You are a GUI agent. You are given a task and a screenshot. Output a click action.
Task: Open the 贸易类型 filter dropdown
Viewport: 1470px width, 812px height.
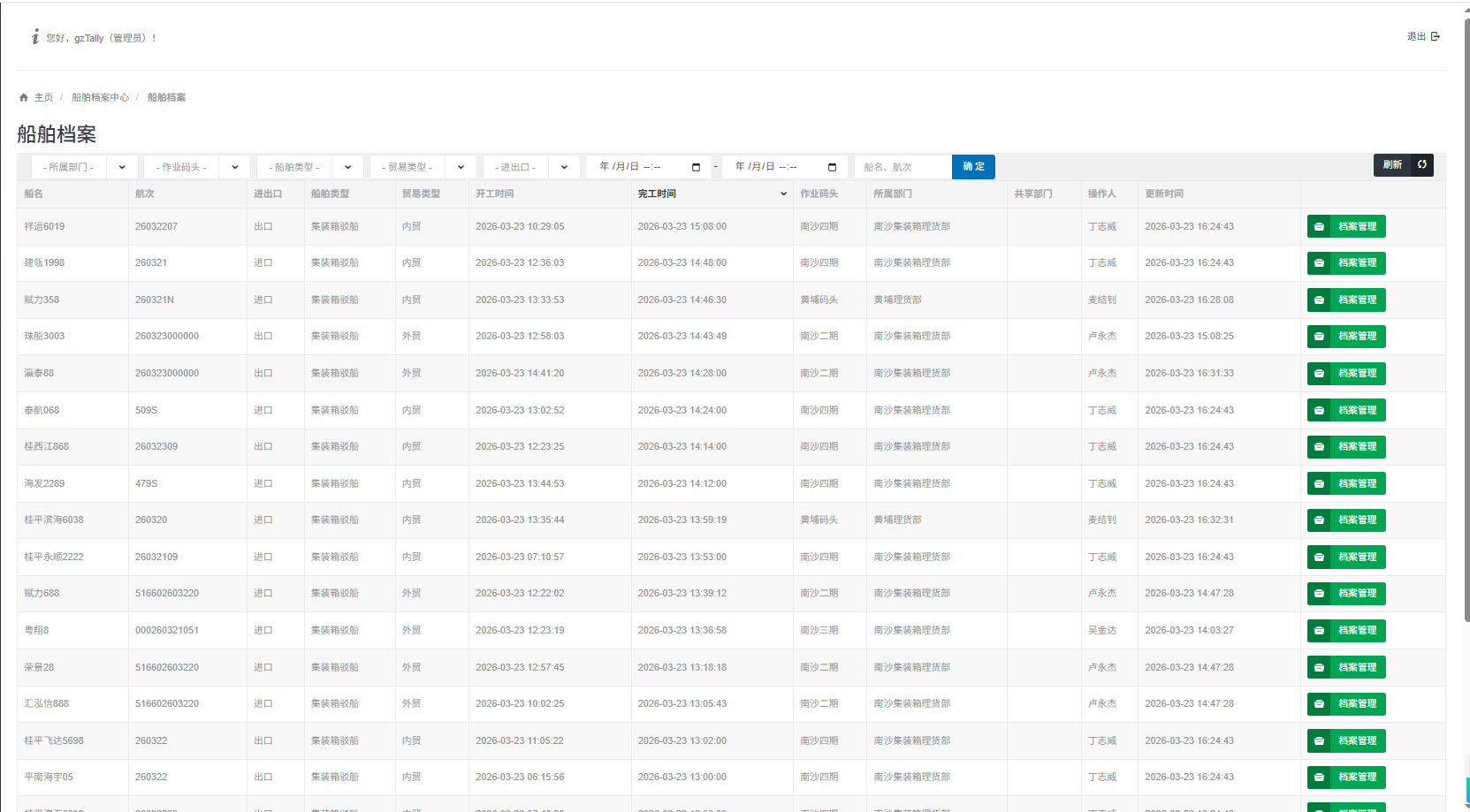(461, 167)
